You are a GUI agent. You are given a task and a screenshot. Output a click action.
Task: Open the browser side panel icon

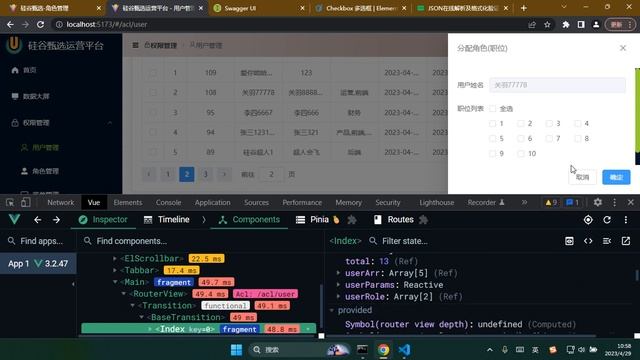pyautogui.click(x=581, y=24)
